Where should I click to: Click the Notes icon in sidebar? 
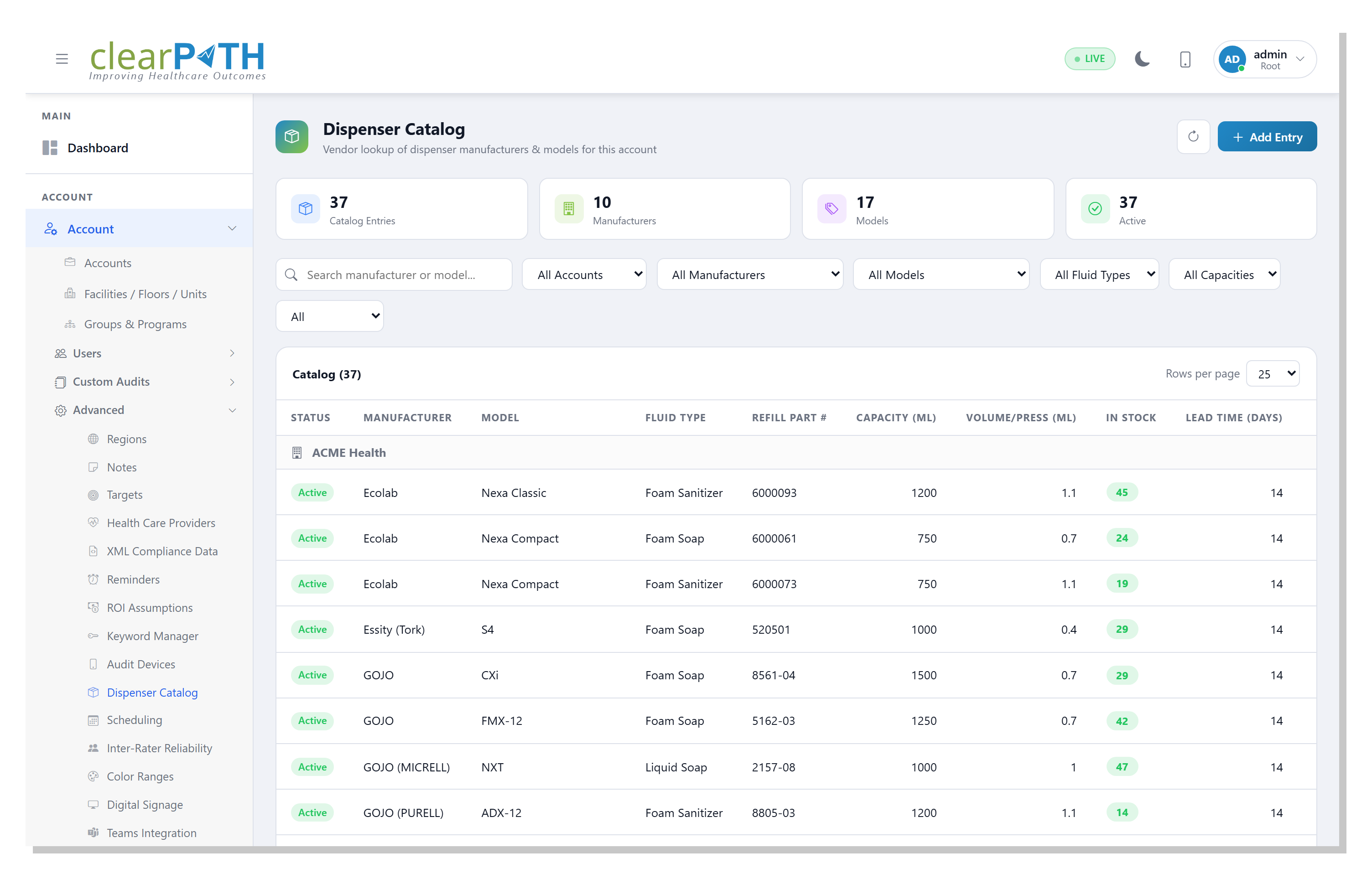click(93, 467)
